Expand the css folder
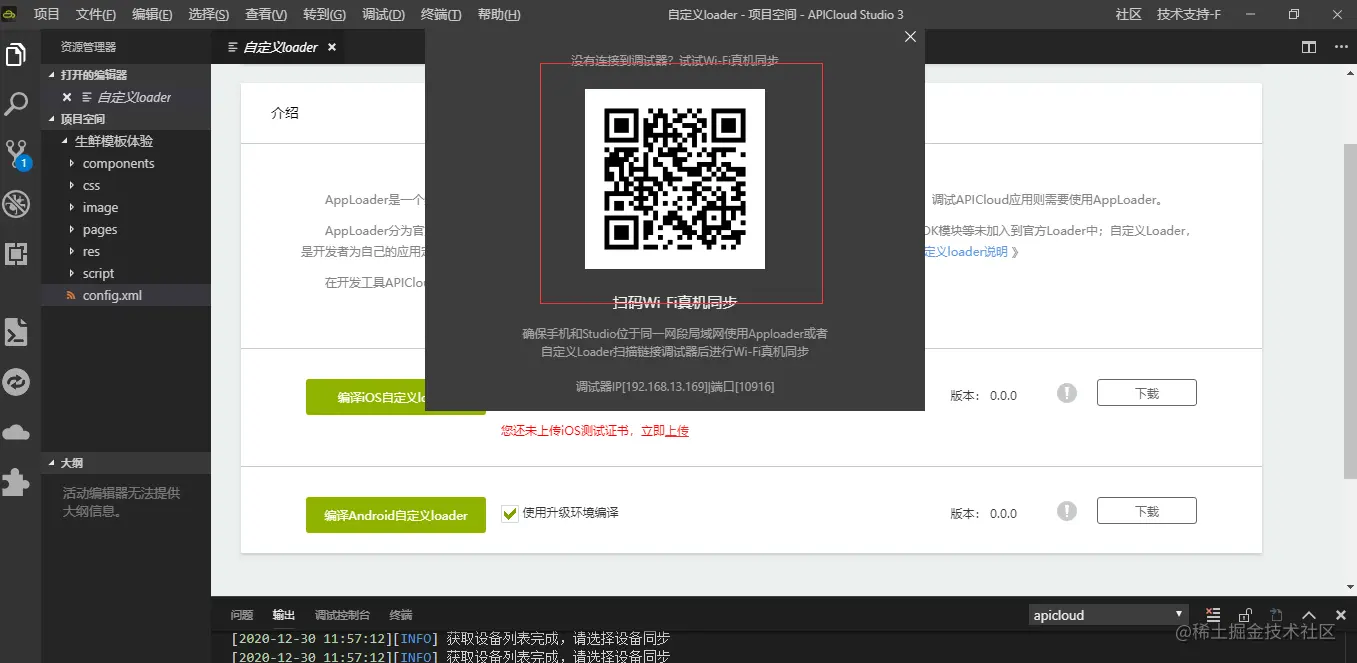This screenshot has height=663, width=1357. [126, 185]
